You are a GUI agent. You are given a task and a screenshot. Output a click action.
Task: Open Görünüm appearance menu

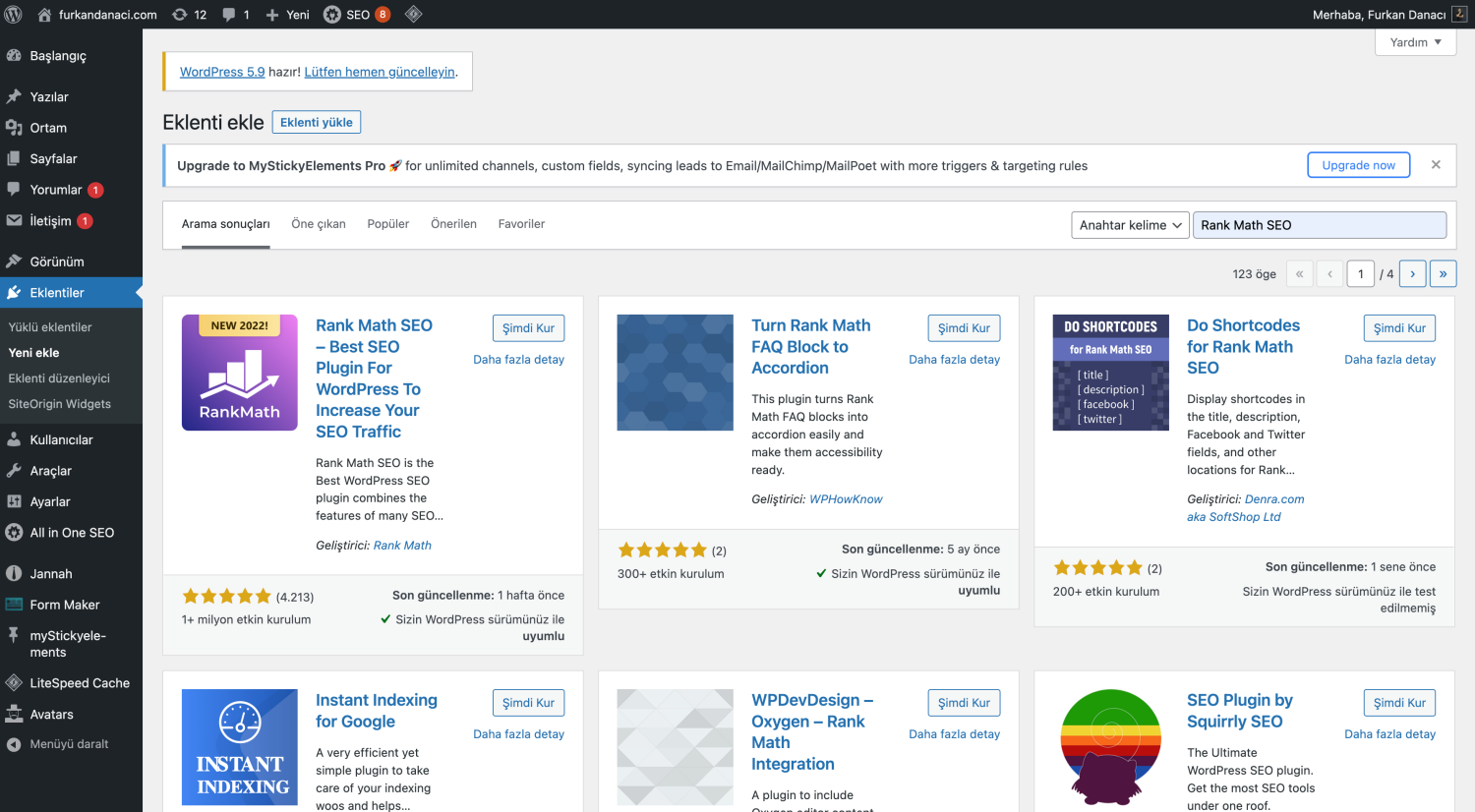(x=71, y=261)
